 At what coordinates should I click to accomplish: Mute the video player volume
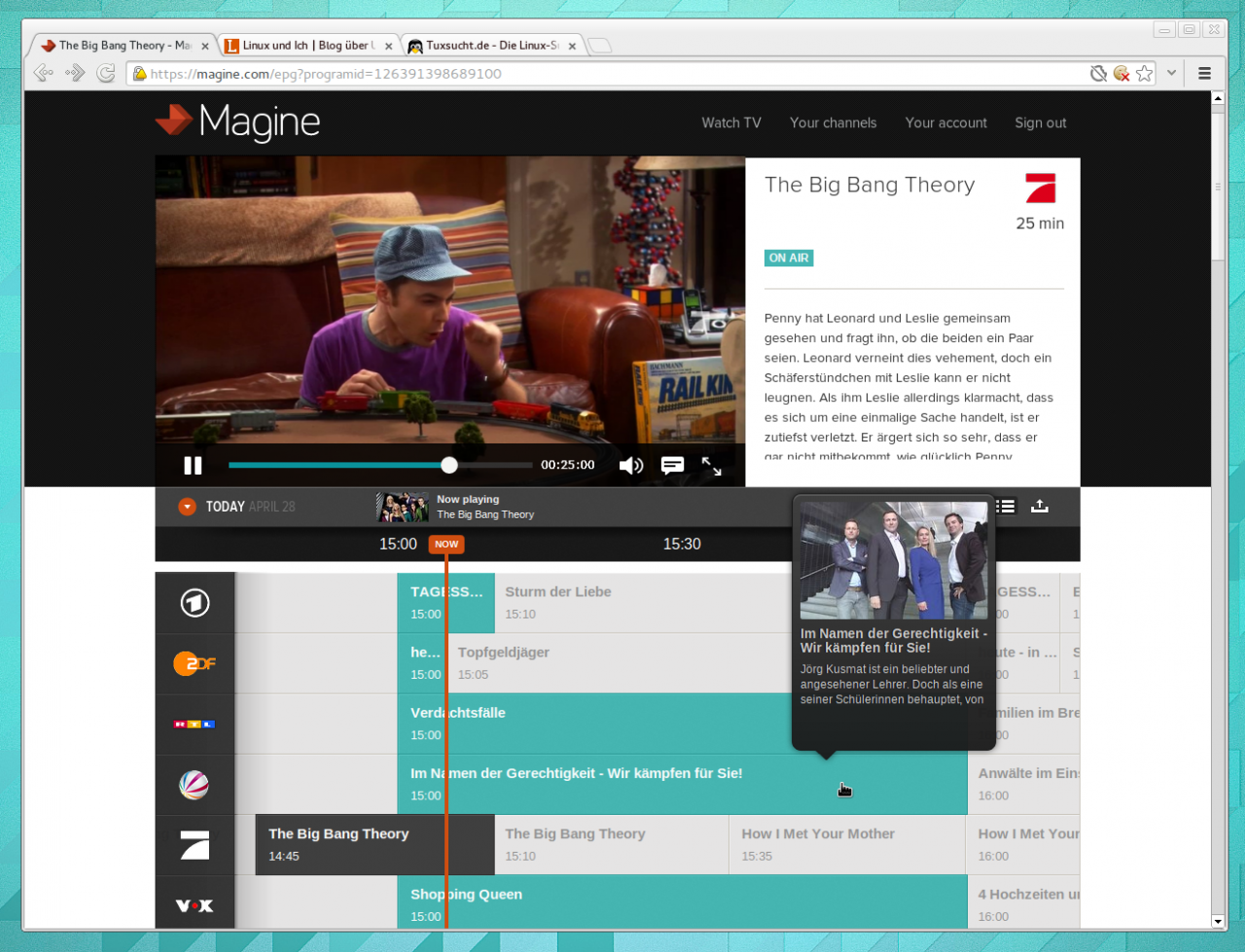pos(631,465)
